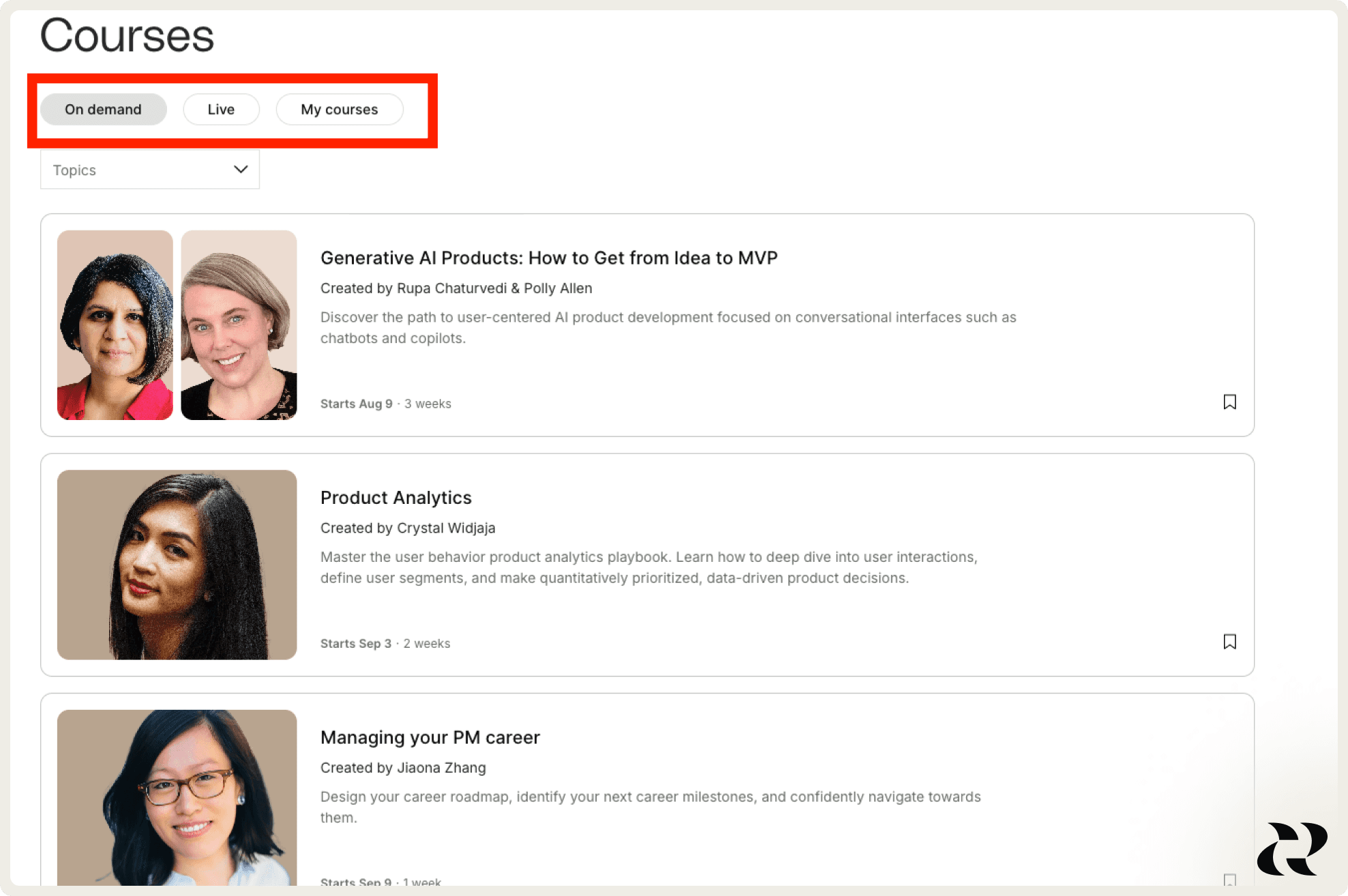
Task: Select the On demand filter
Action: [x=103, y=109]
